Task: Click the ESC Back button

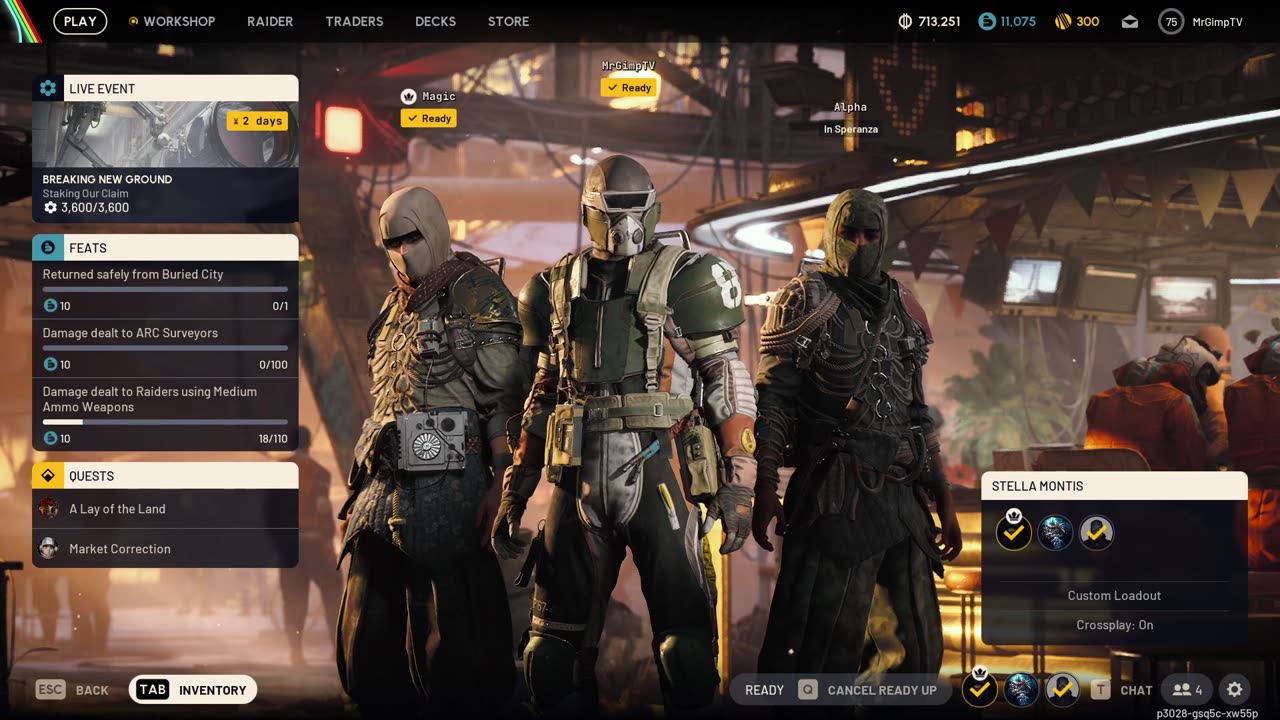Action: tap(72, 690)
